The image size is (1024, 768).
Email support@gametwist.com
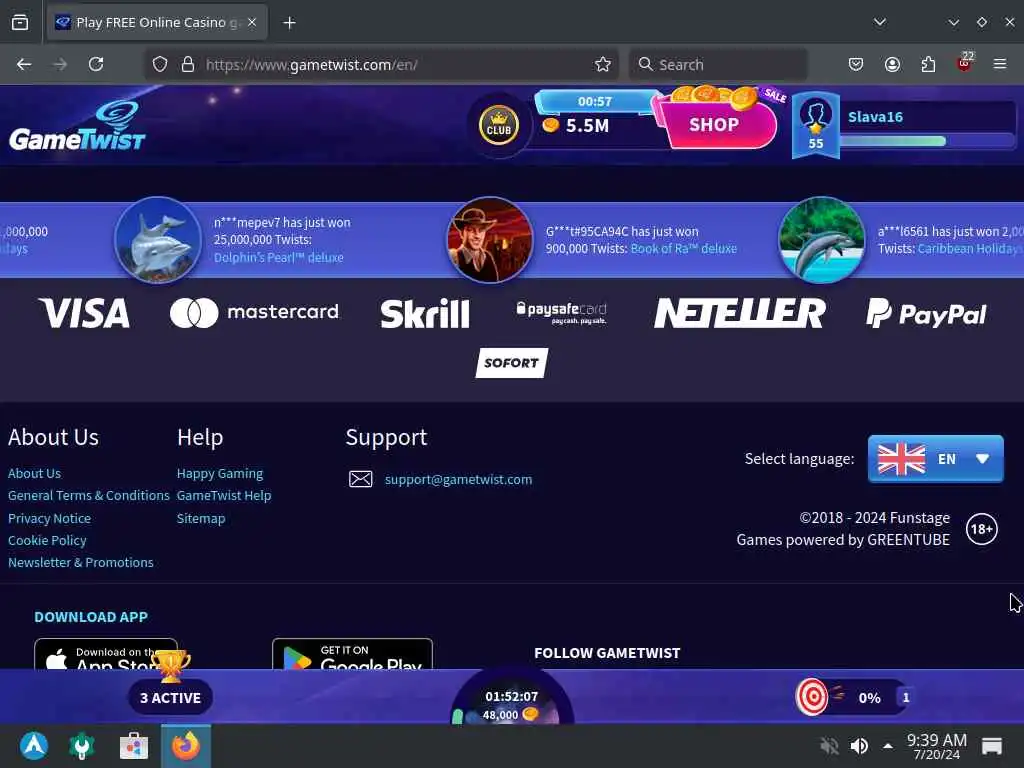point(458,479)
